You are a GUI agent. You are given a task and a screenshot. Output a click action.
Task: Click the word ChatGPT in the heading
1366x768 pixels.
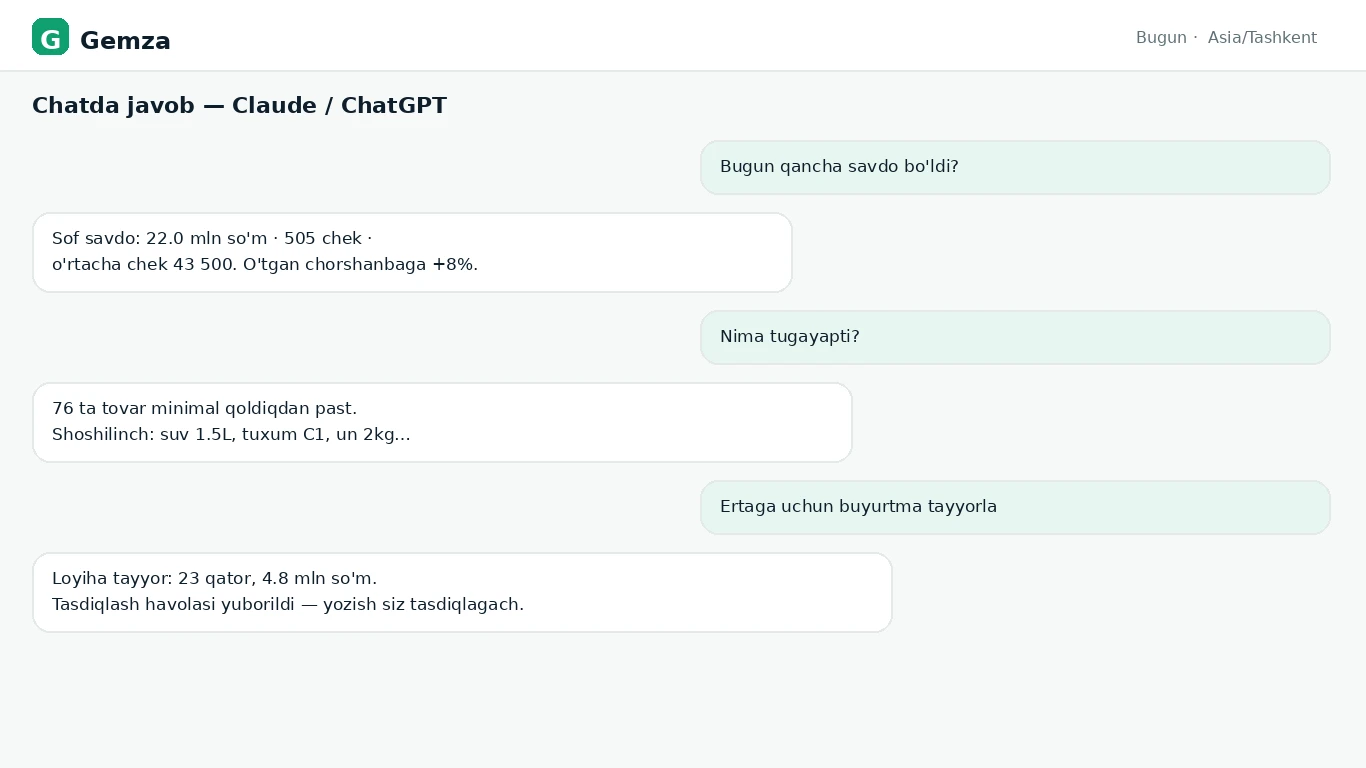394,105
